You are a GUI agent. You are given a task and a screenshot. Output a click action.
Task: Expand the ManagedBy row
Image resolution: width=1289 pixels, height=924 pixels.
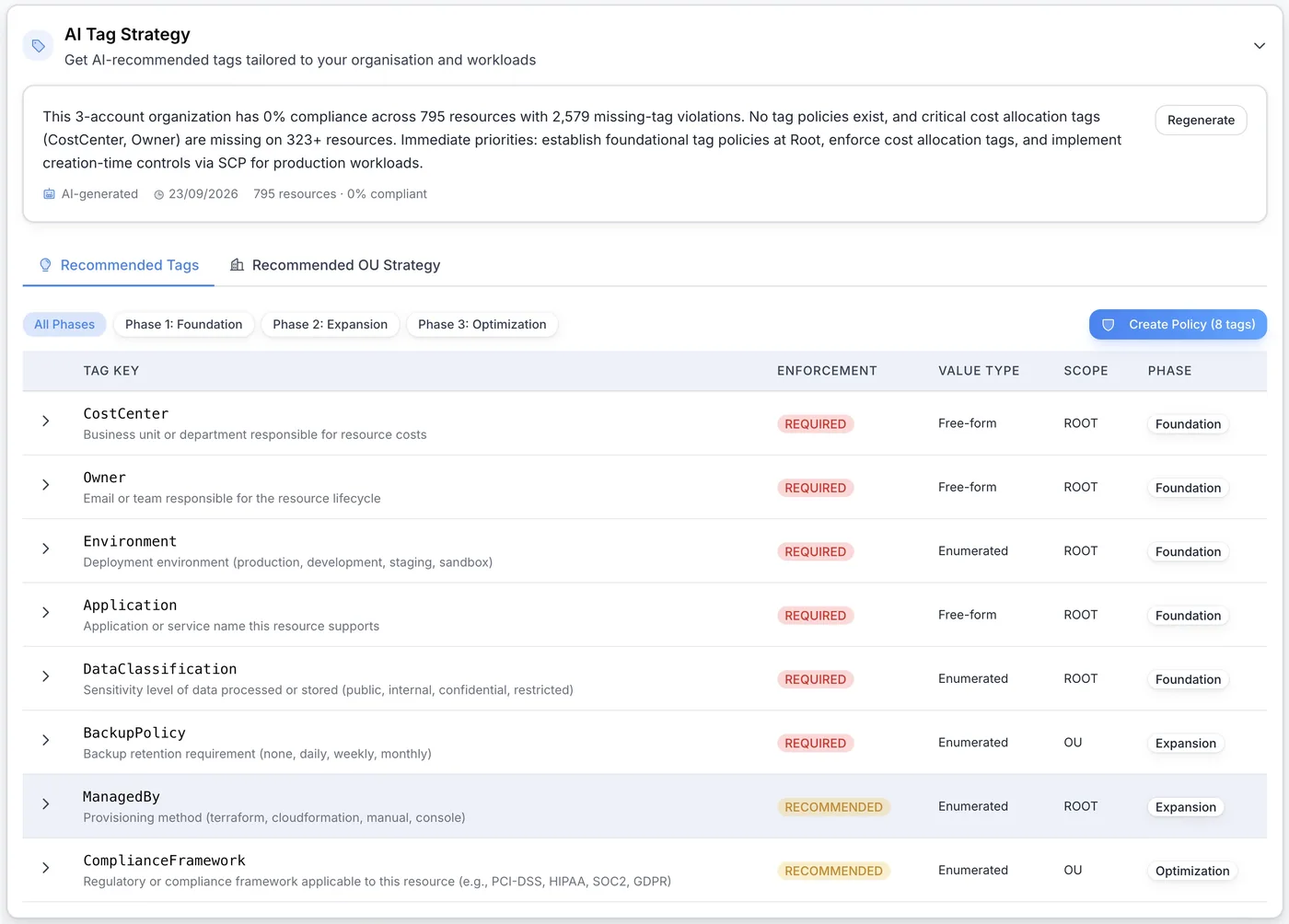click(46, 803)
